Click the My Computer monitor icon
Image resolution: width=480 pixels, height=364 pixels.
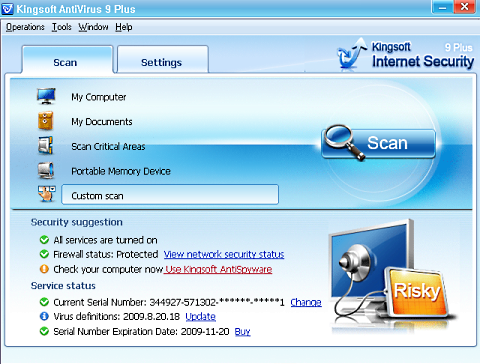[46, 96]
